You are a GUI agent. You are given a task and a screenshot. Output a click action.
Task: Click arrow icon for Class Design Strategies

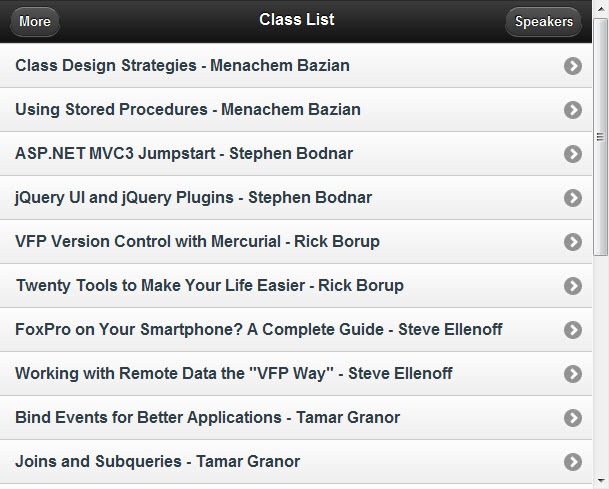click(x=573, y=66)
